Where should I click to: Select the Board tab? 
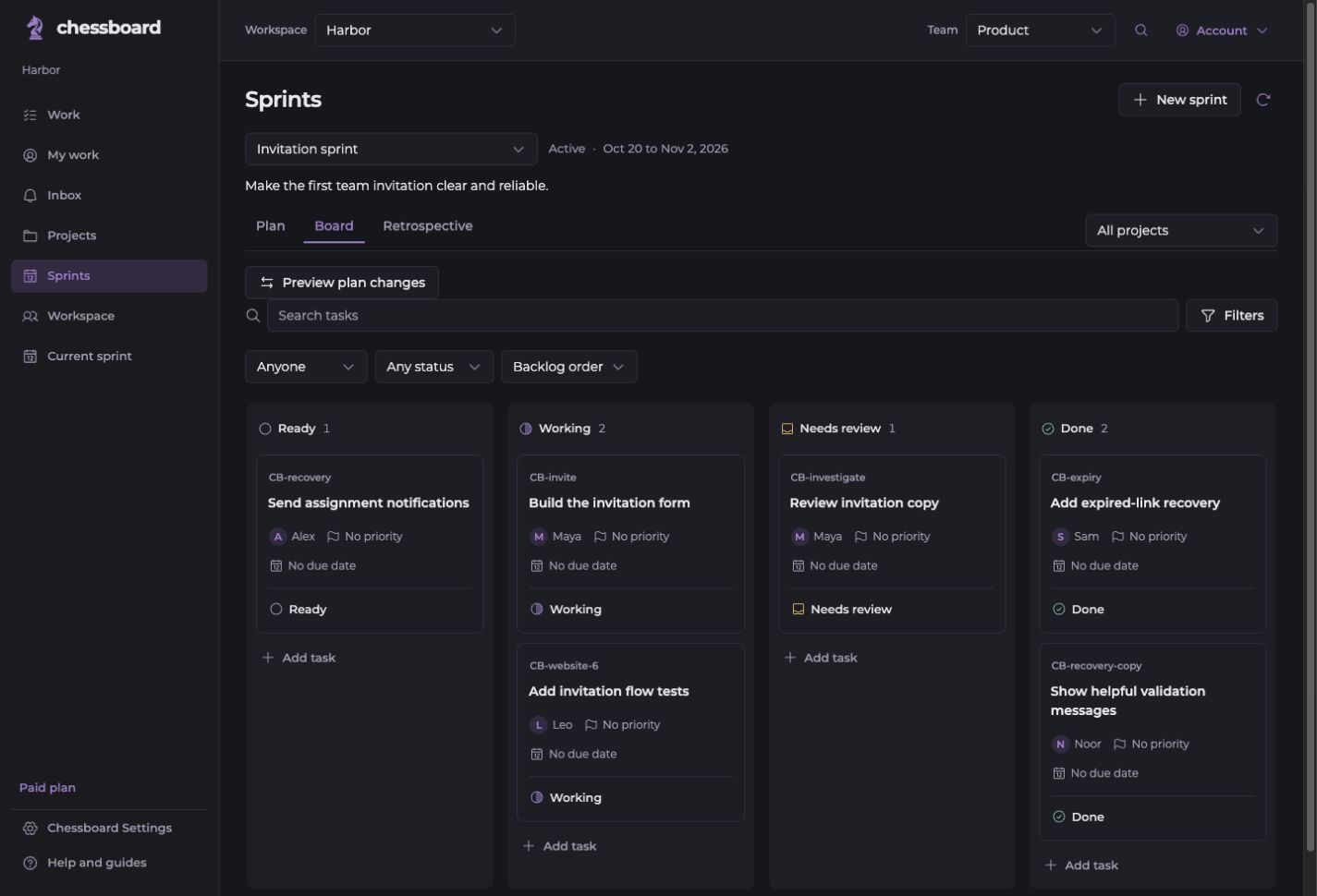point(334,226)
